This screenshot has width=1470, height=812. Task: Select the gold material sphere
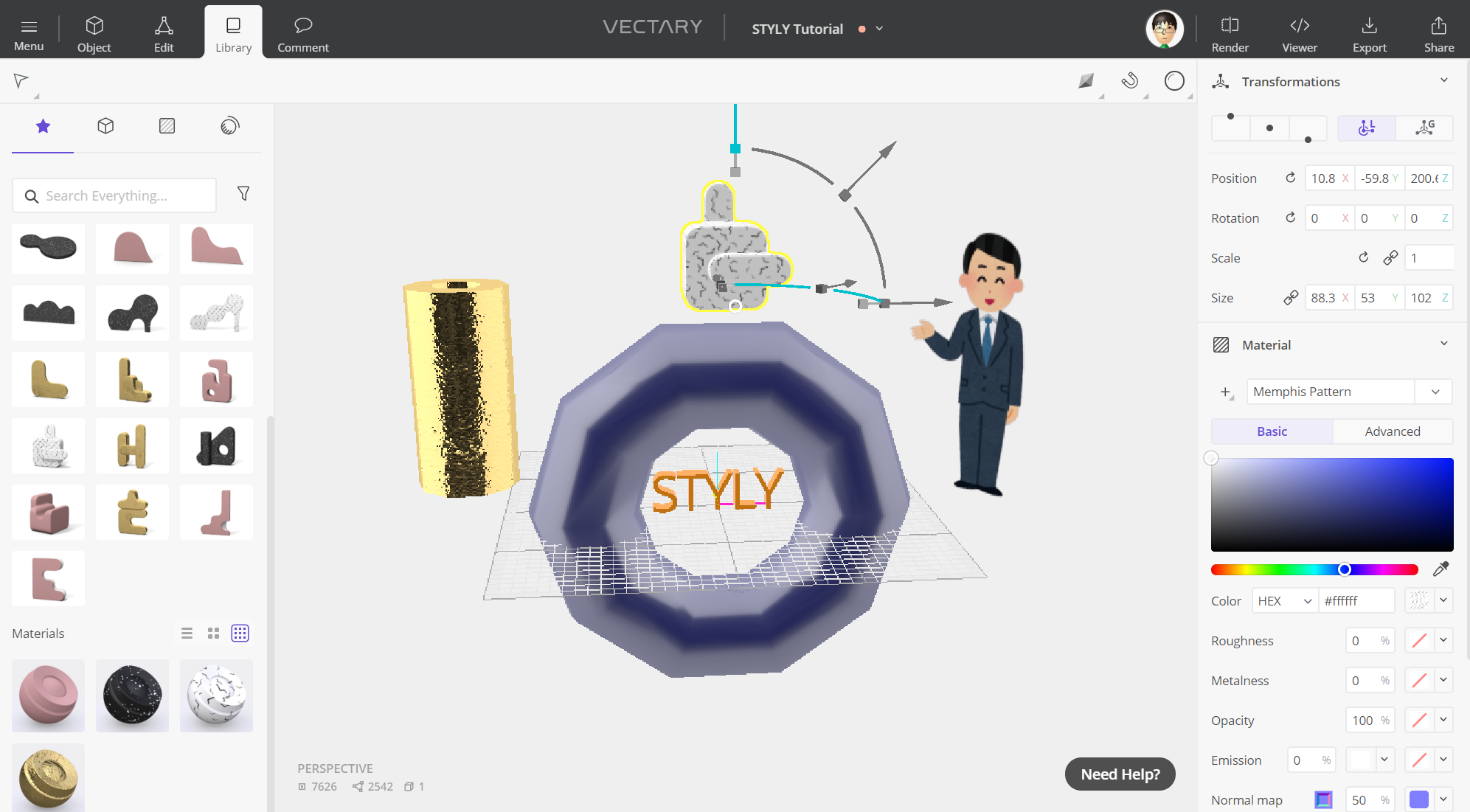tap(48, 777)
